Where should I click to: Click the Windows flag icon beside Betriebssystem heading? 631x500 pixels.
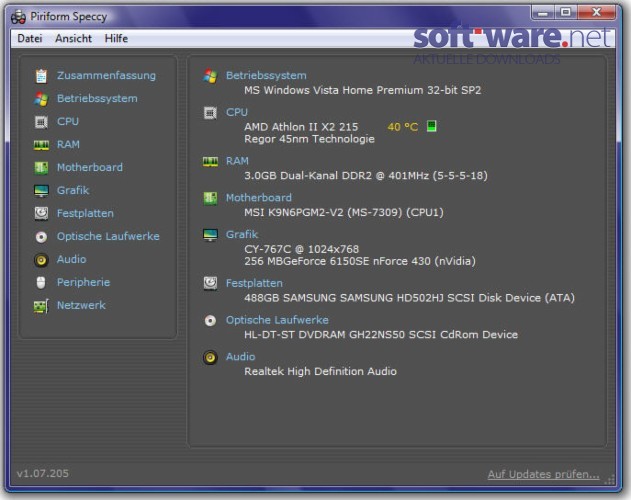point(210,76)
